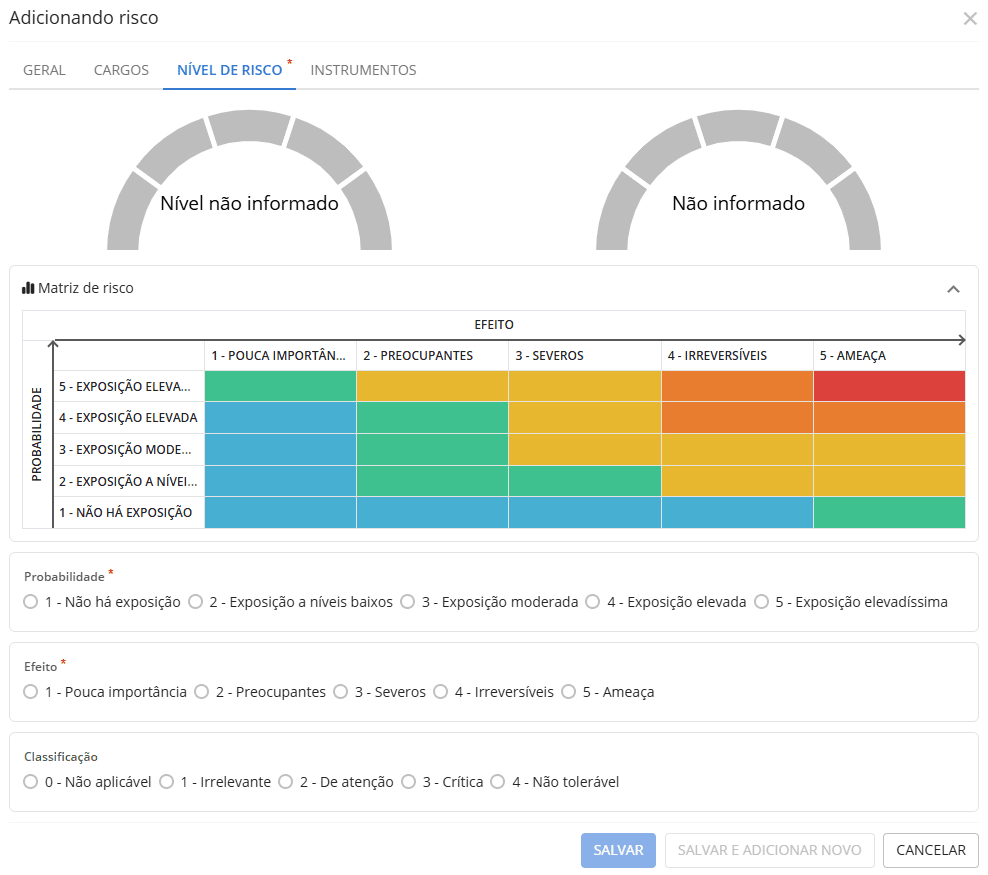
Task: Choose 4 - Irreversíveis effect option
Action: [441, 692]
